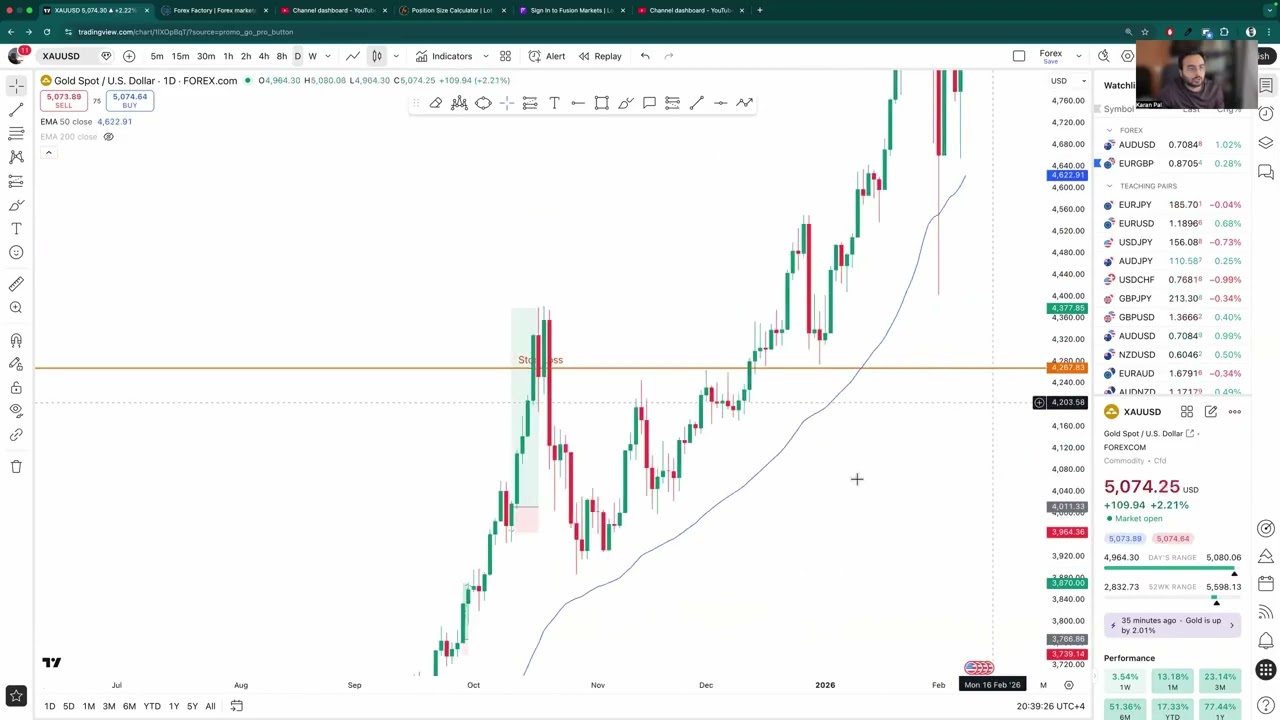Choose the rectangle tool in the floating toolbar
The height and width of the screenshot is (720, 1280).
coord(601,103)
